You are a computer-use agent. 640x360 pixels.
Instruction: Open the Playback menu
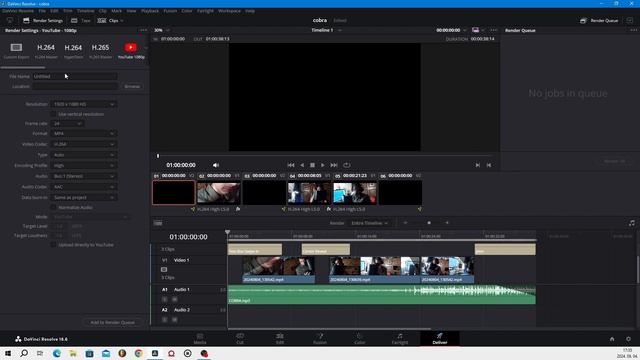click(x=150, y=11)
